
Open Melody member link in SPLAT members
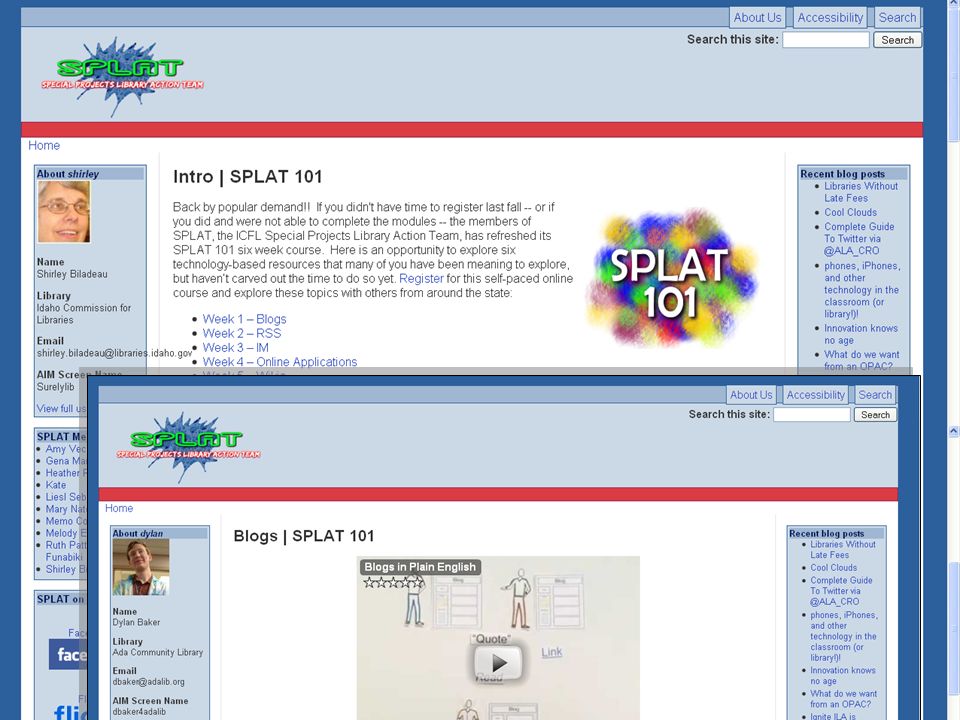[66, 533]
